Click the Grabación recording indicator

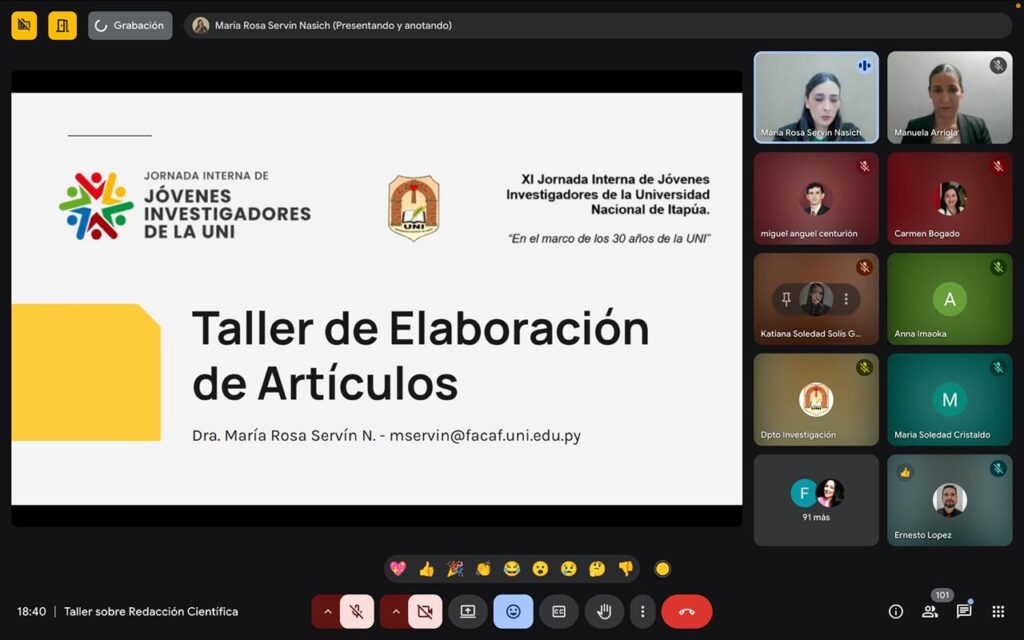click(130, 26)
